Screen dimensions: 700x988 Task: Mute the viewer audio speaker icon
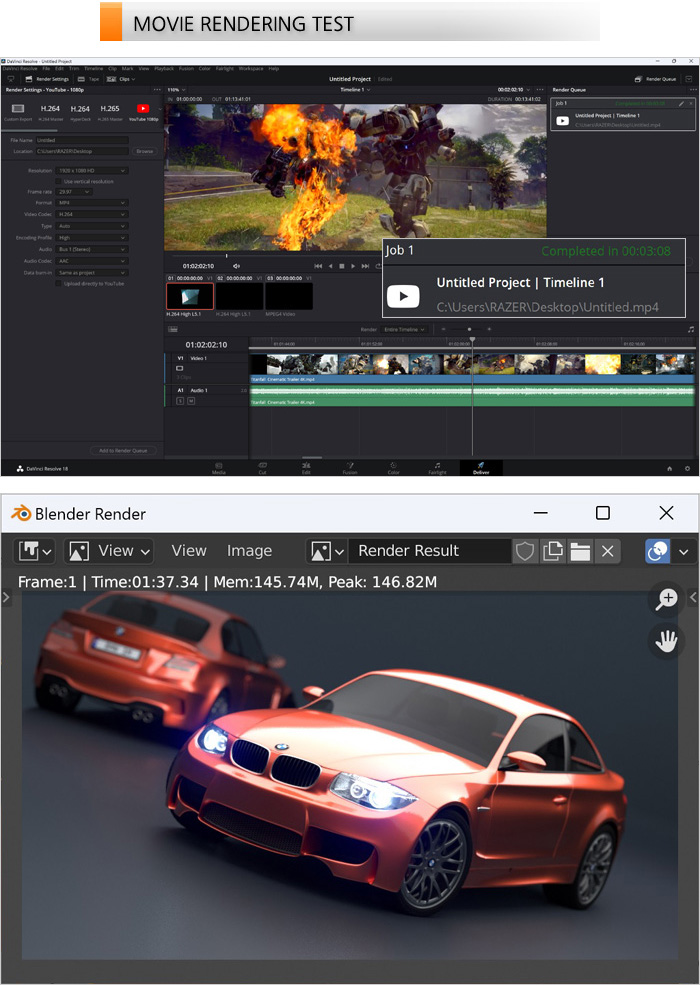[236, 266]
